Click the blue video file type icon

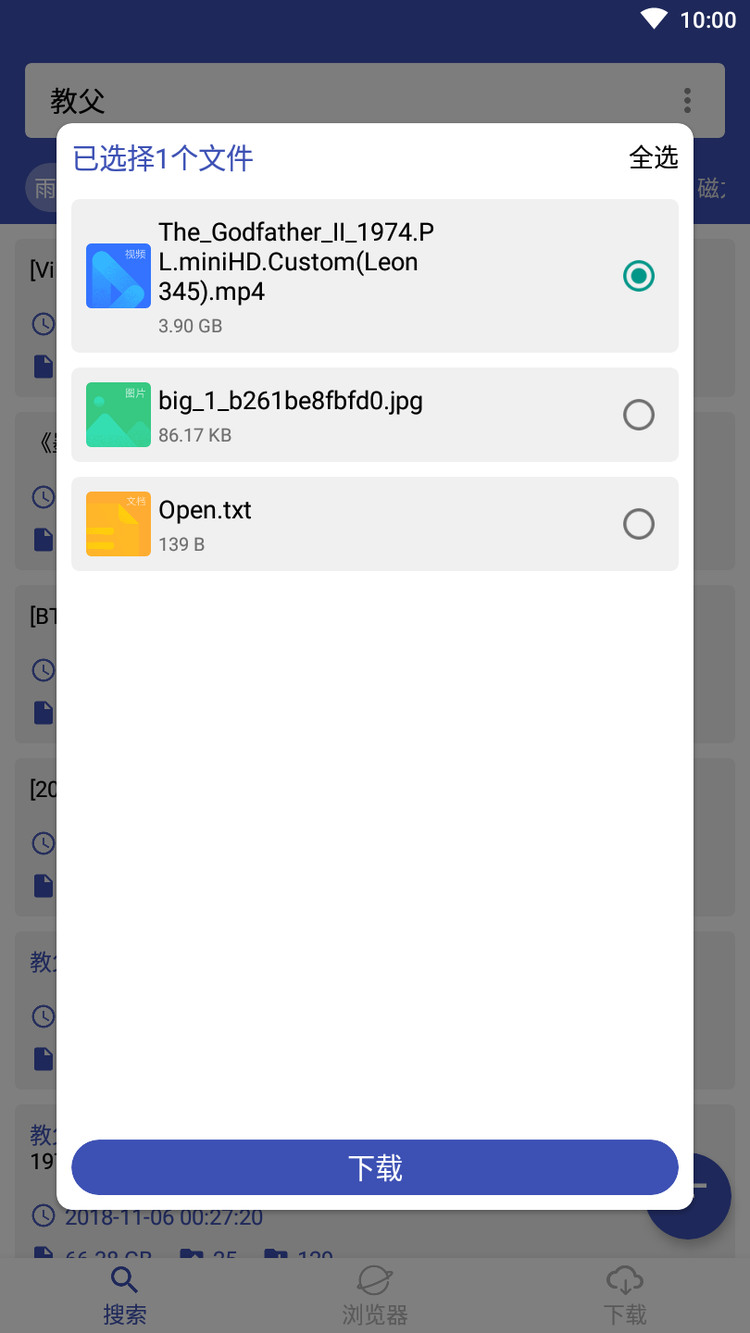click(x=118, y=275)
